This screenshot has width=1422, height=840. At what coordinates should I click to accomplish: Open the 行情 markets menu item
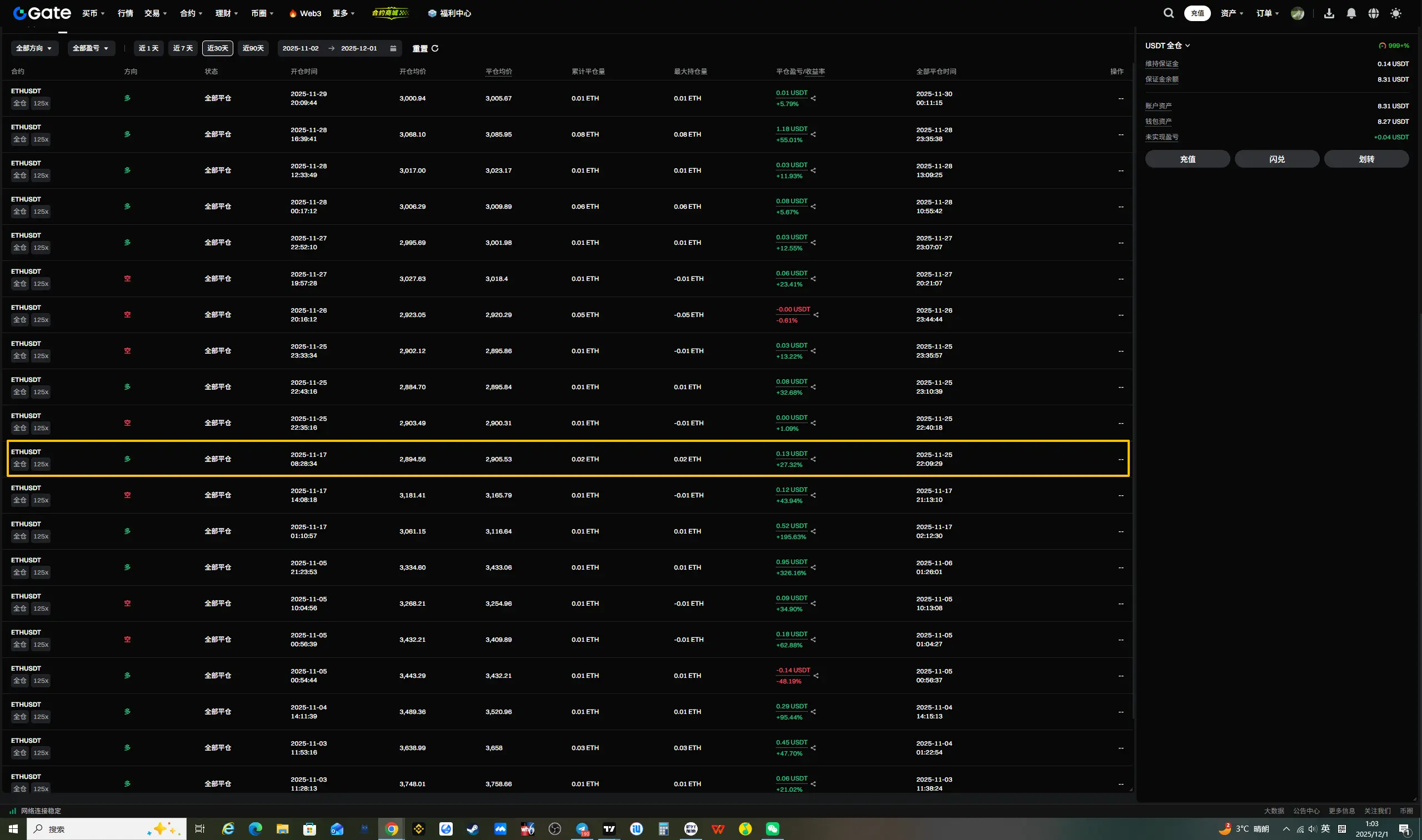pyautogui.click(x=125, y=13)
